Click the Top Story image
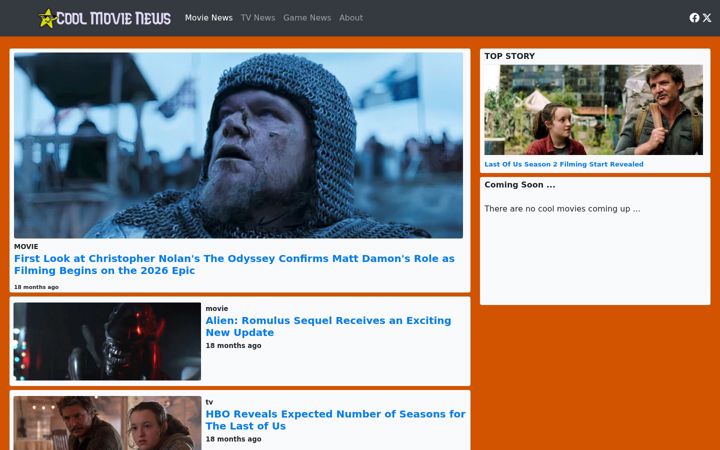720x450 pixels. (593, 110)
